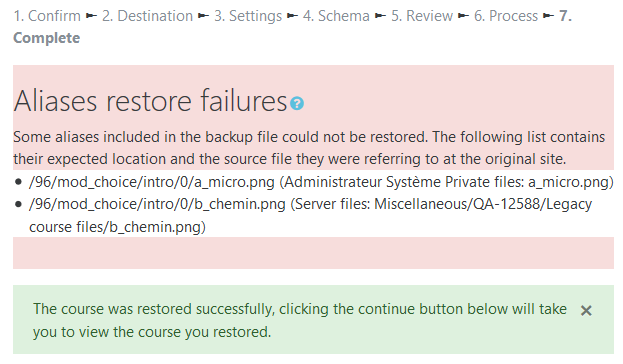
Task: Select step 1. Confirm in progress bar
Action: 47,16
